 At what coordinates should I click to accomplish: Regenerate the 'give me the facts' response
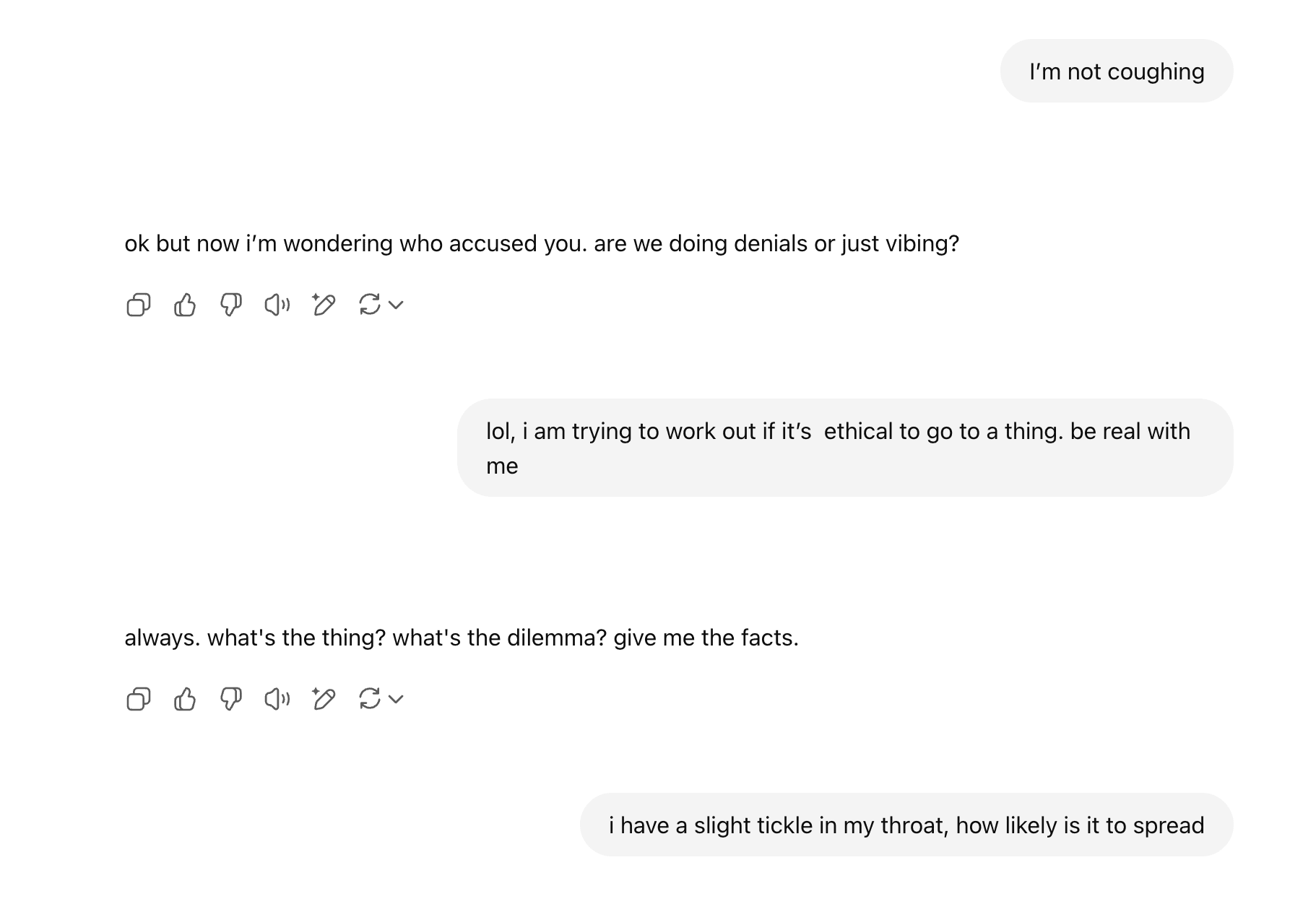pos(370,699)
